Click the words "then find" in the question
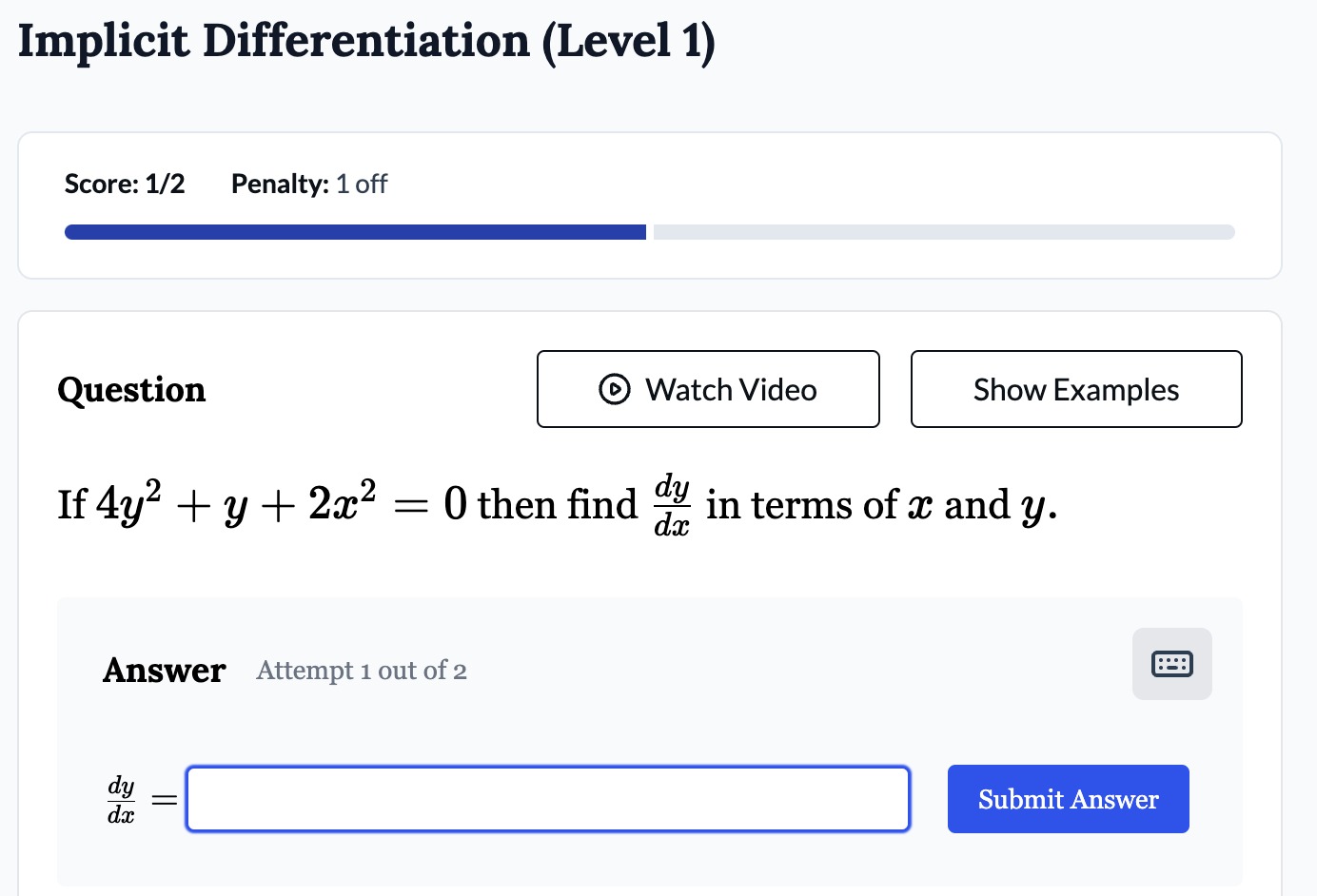Screen dimensions: 1317x896 click(x=558, y=504)
